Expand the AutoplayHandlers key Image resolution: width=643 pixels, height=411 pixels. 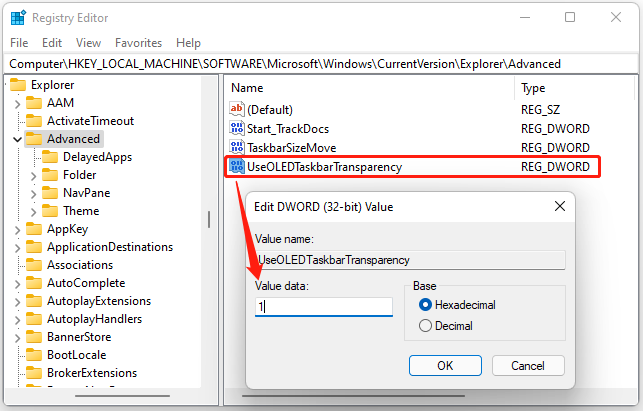(x=17, y=320)
